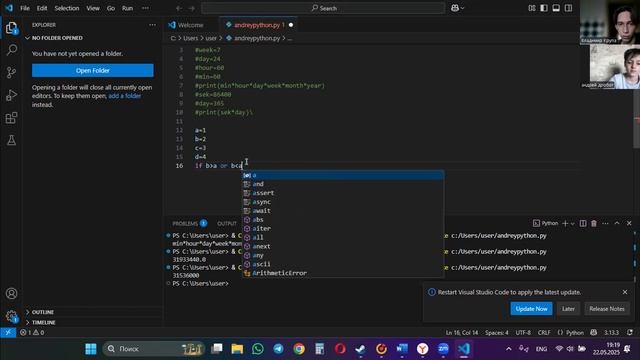Toggle the bottom Panel layout icon

[556, 8]
